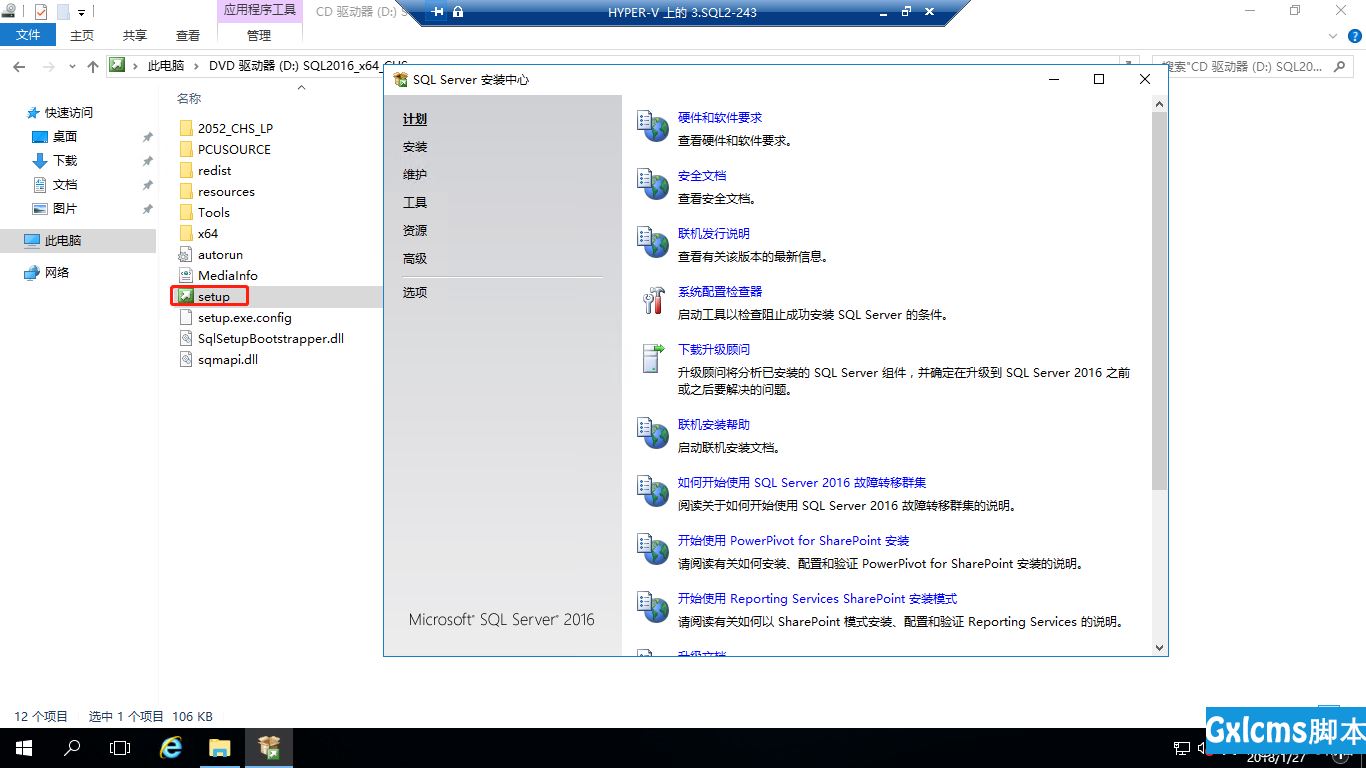Switch to SQL Server setup taskbar icon
Screen dimensions: 1366x768
[268, 747]
